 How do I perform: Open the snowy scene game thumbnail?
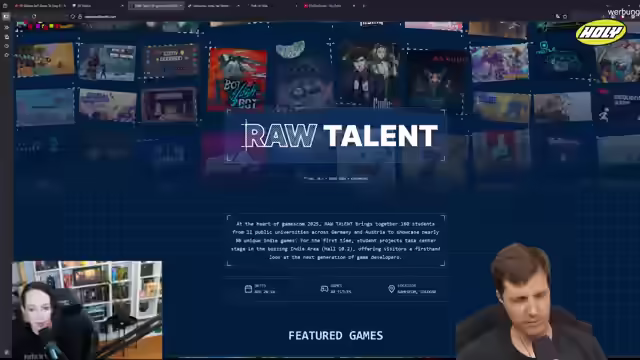tap(107, 62)
